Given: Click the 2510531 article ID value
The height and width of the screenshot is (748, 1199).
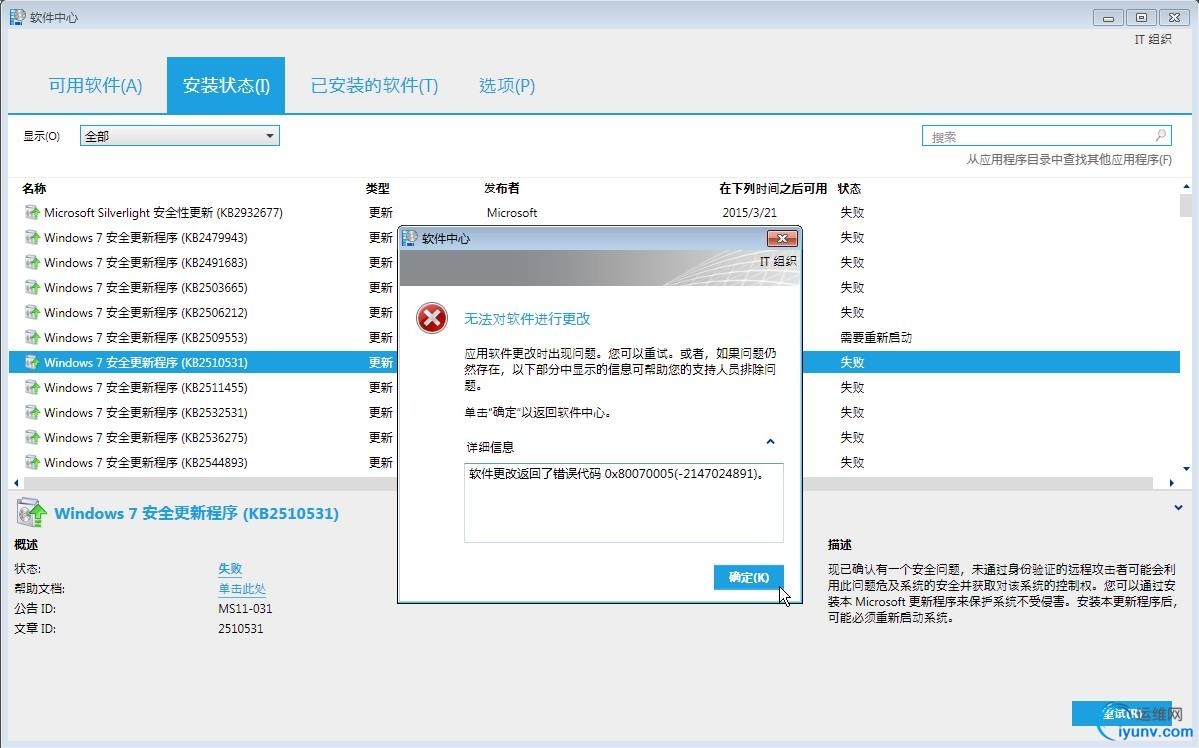Looking at the screenshot, I should coord(240,629).
